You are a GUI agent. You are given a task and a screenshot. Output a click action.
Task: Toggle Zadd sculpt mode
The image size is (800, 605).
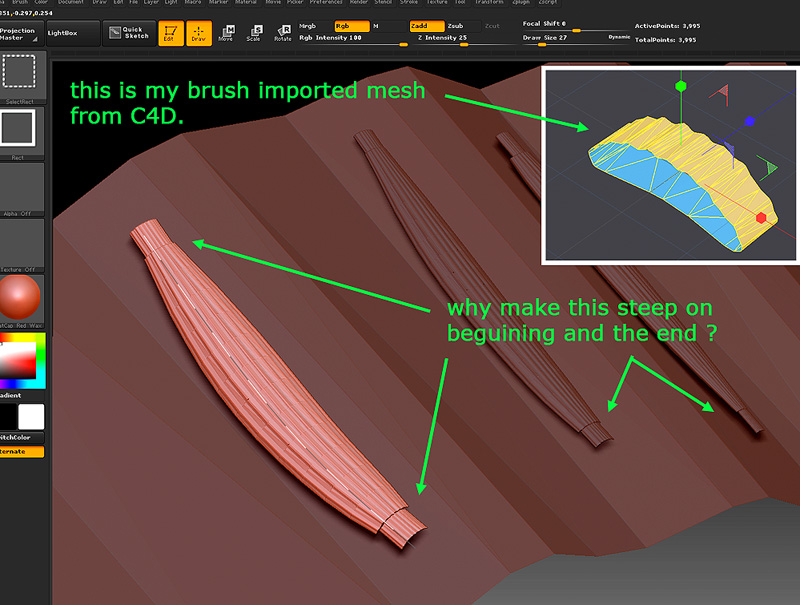click(427, 26)
